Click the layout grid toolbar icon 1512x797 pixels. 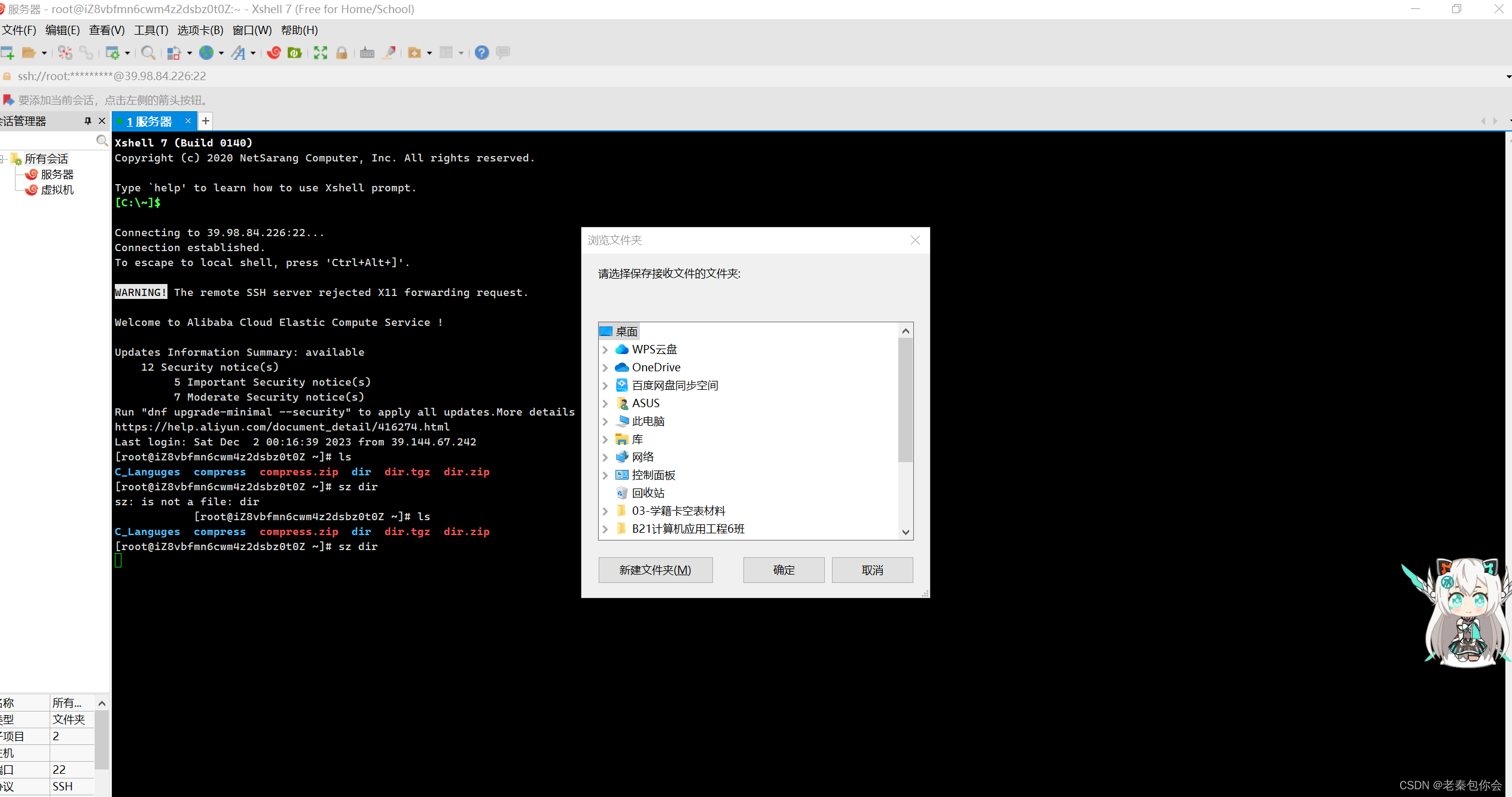pyautogui.click(x=446, y=53)
